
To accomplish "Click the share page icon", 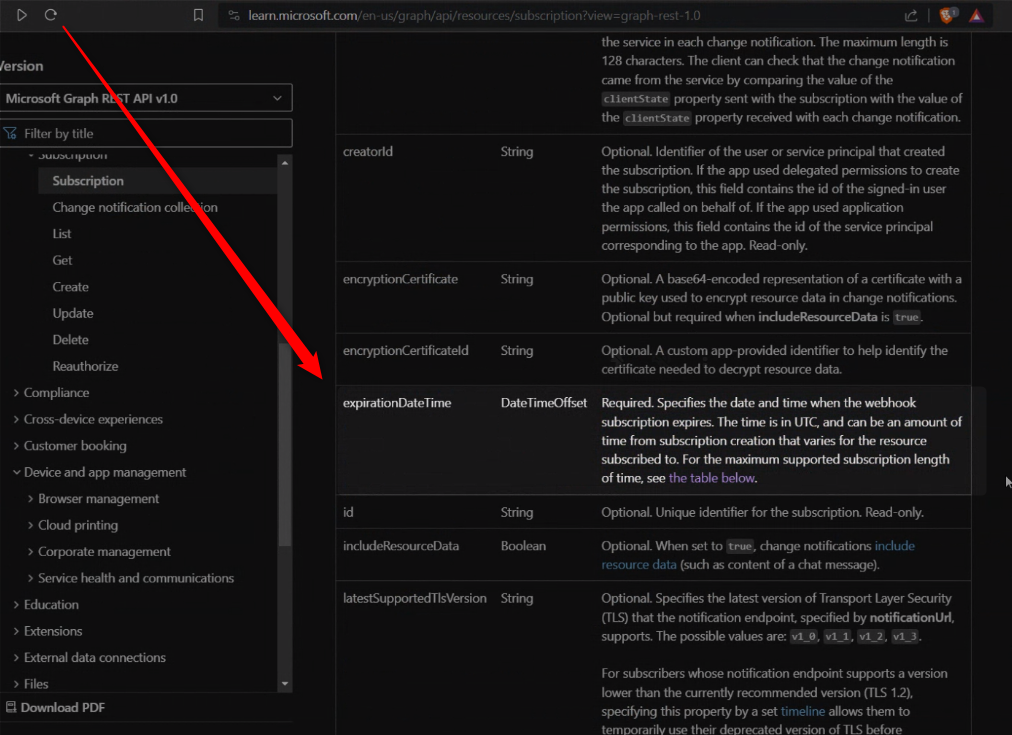I will click(911, 15).
